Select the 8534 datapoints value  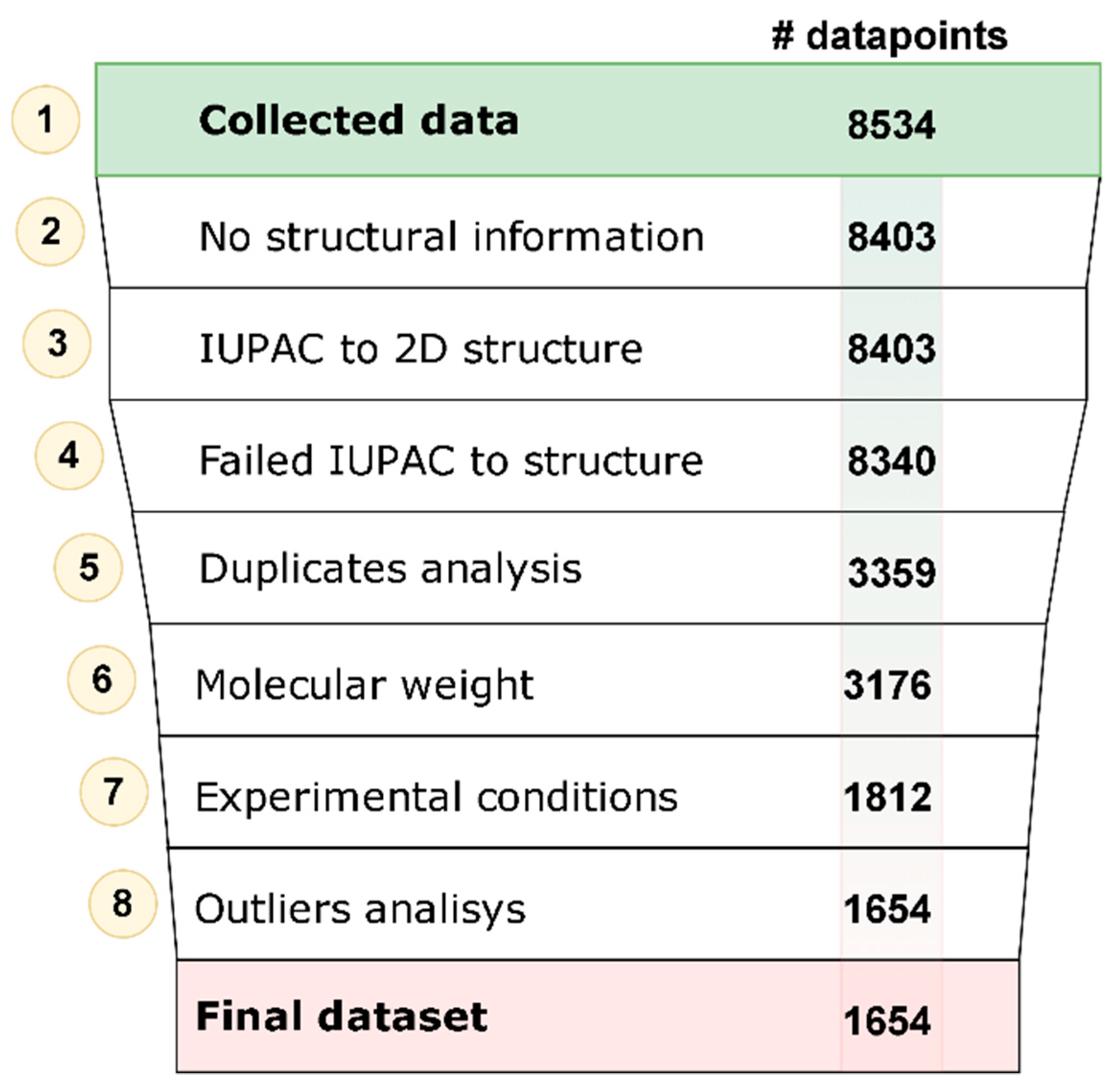(x=891, y=125)
